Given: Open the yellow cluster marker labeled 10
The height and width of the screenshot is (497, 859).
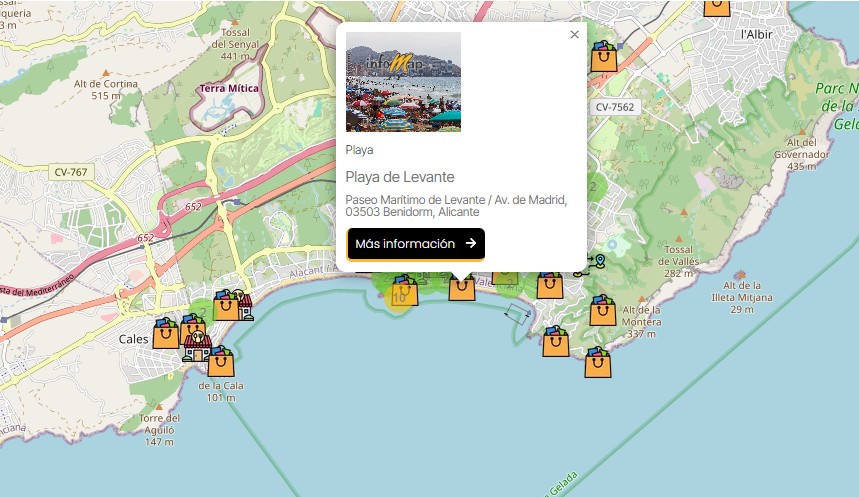Looking at the screenshot, I should 398,298.
